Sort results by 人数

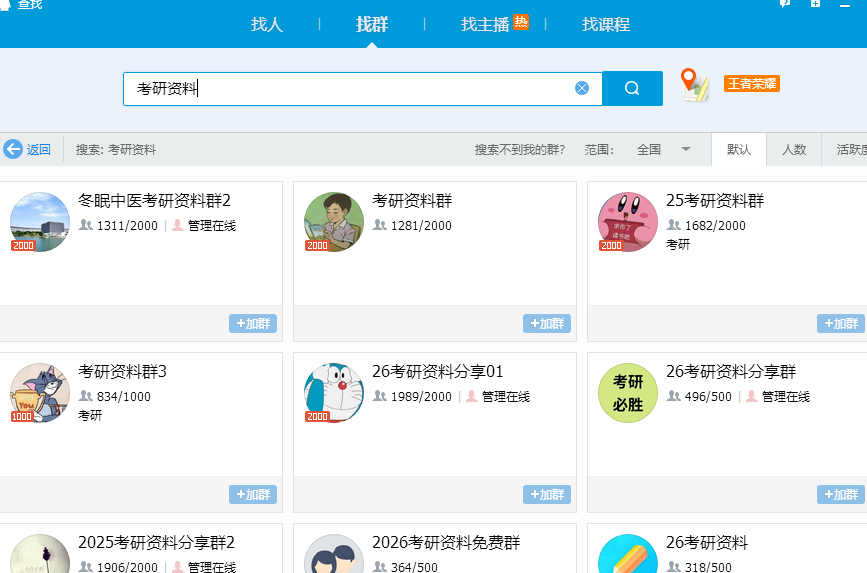[x=794, y=149]
